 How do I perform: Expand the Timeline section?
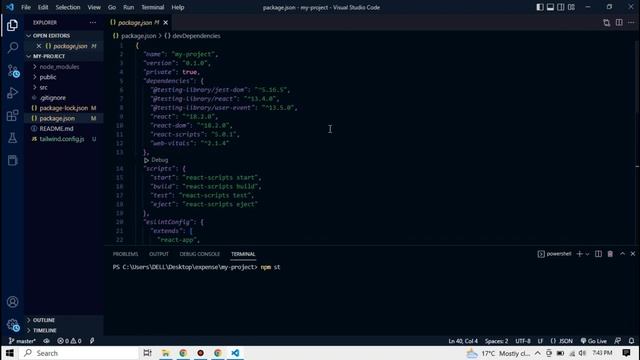pos(44,330)
